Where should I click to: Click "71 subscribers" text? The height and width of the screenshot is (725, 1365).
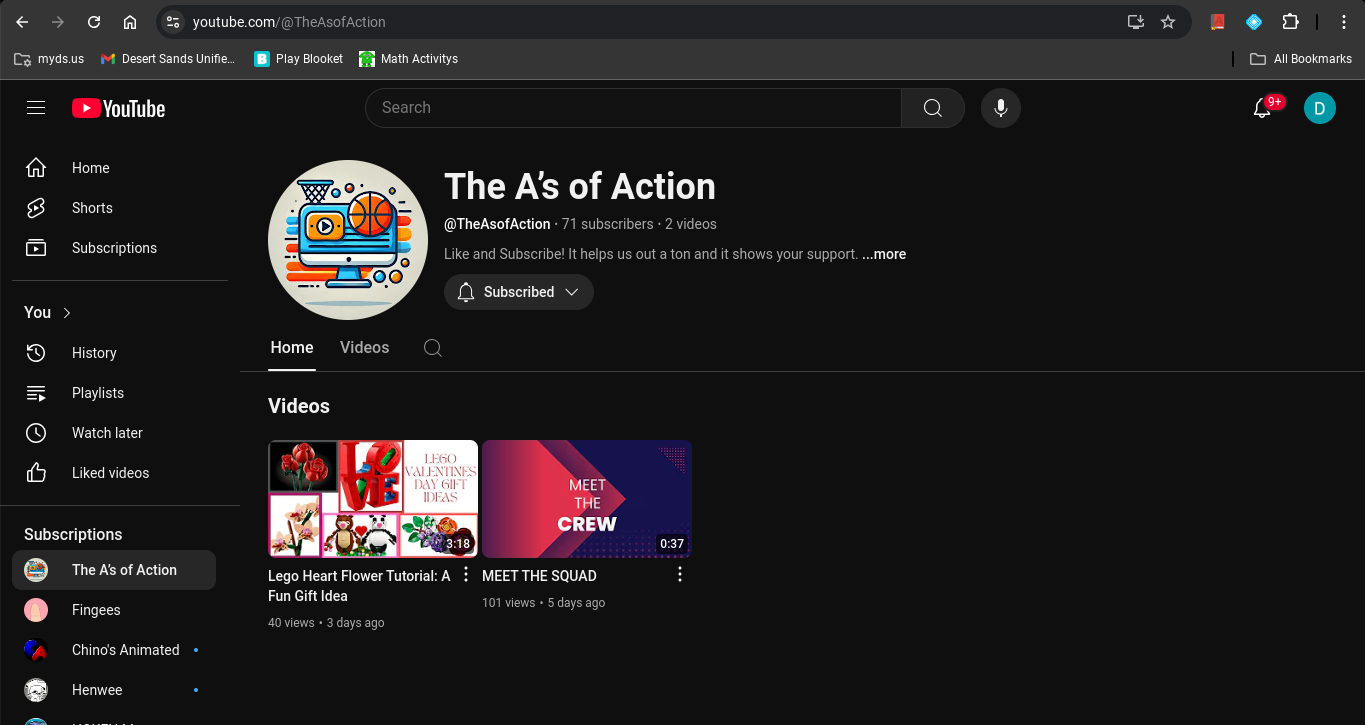tap(607, 224)
